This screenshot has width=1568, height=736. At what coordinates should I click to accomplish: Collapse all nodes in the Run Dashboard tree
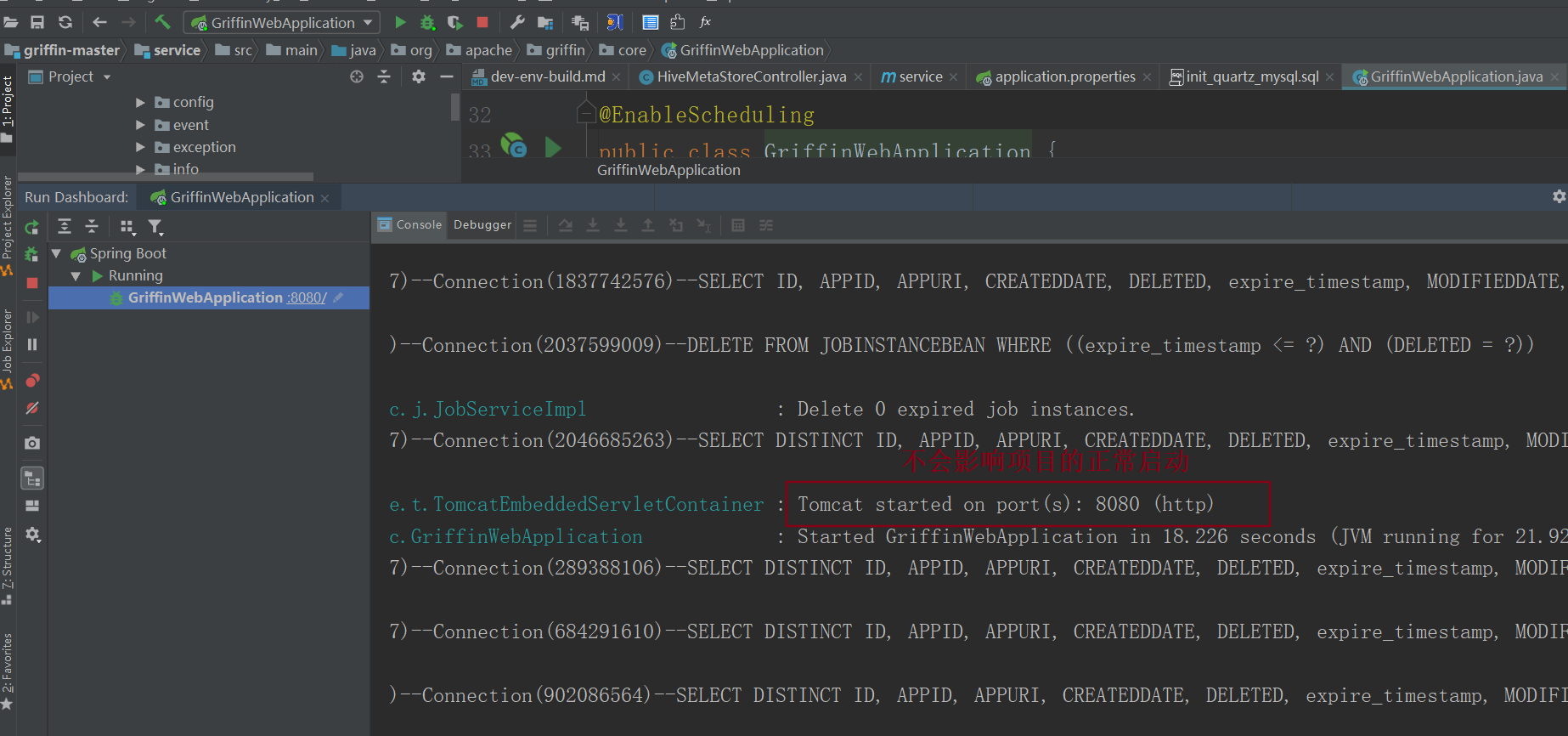[92, 226]
